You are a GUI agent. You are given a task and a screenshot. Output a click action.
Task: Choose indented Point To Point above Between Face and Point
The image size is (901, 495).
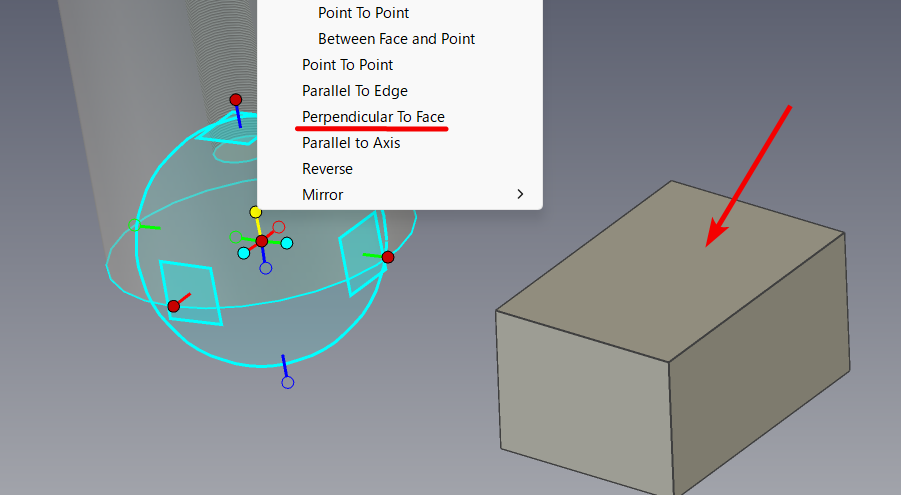pos(363,13)
